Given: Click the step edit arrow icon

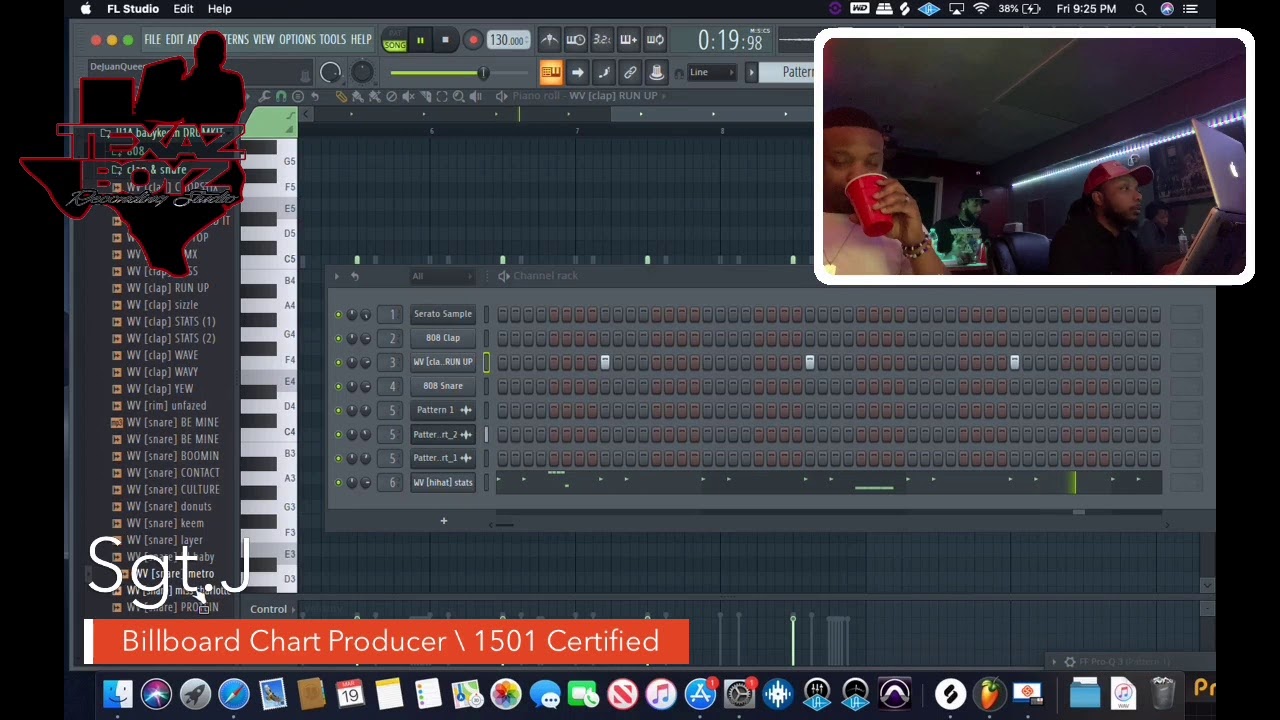Looking at the screenshot, I should [x=577, y=72].
